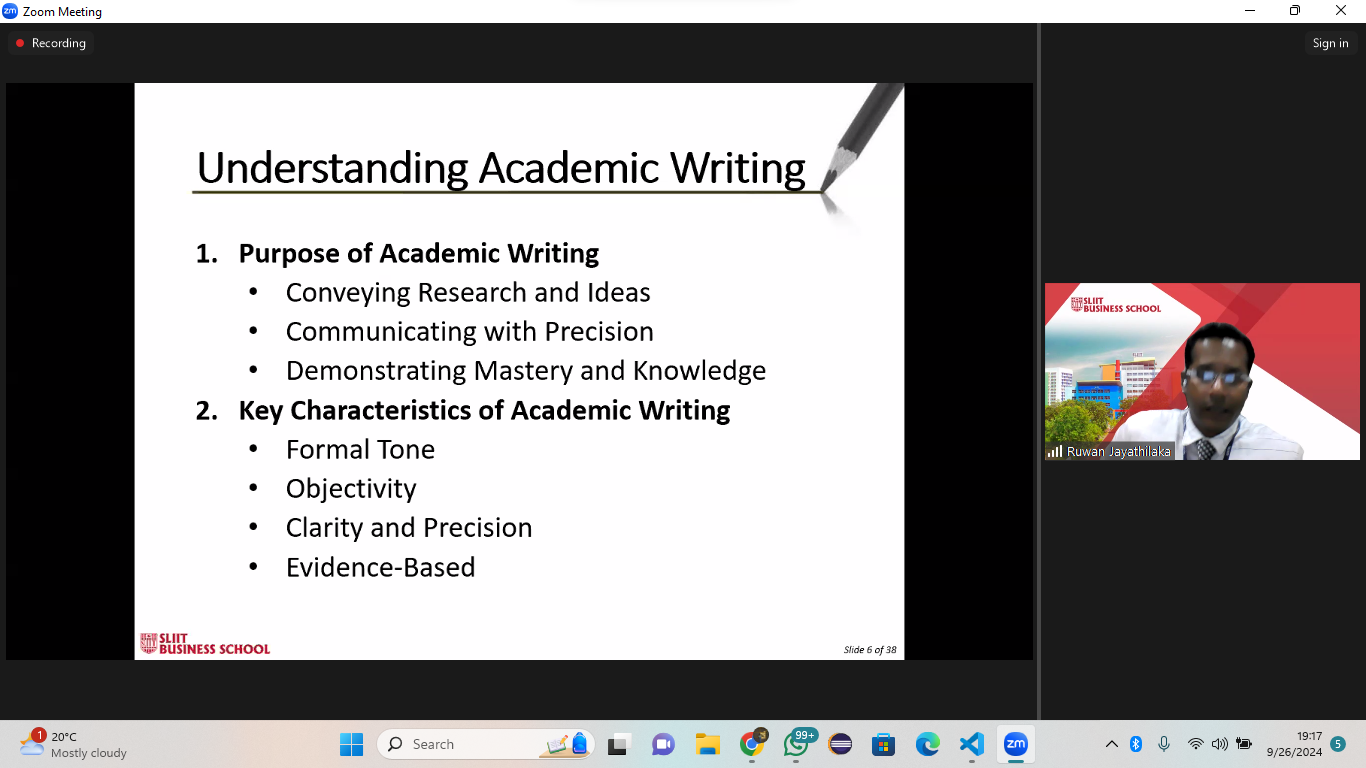This screenshot has width=1366, height=768.
Task: Open Eclipse IDE from the taskbar
Action: click(x=841, y=744)
